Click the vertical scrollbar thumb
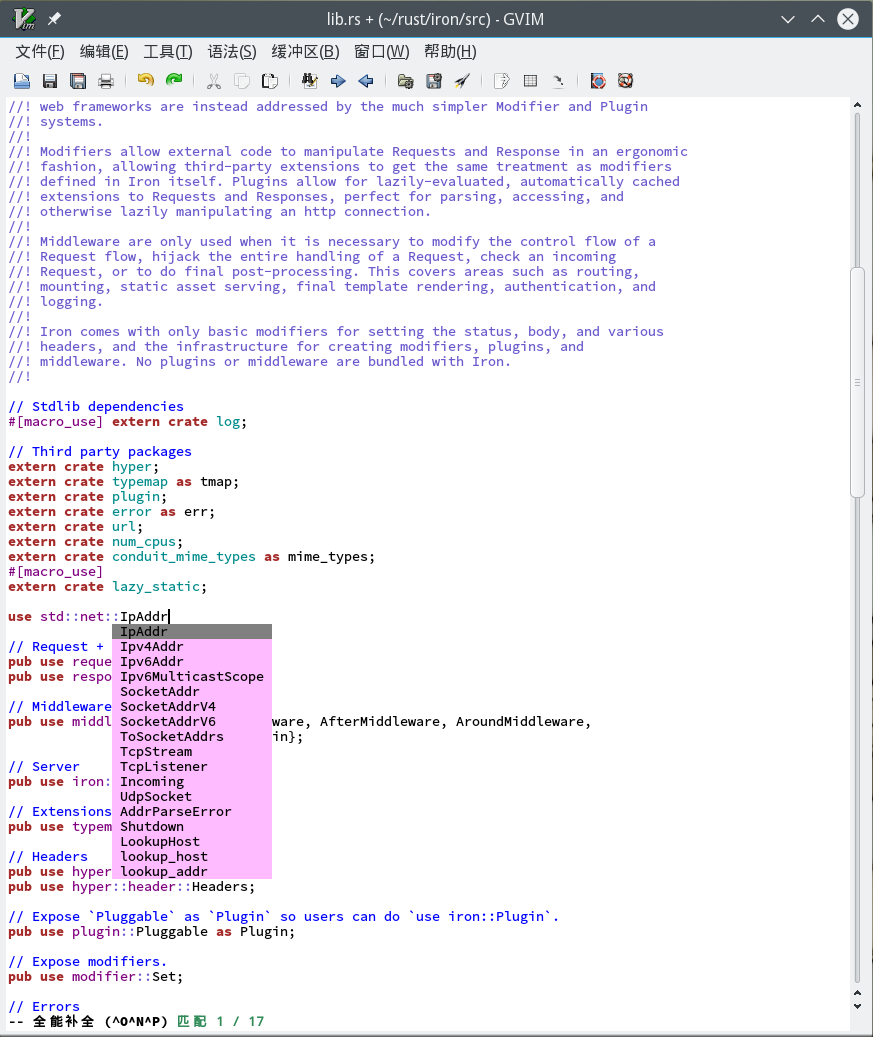Viewport: 873px width, 1037px height. pyautogui.click(x=857, y=380)
